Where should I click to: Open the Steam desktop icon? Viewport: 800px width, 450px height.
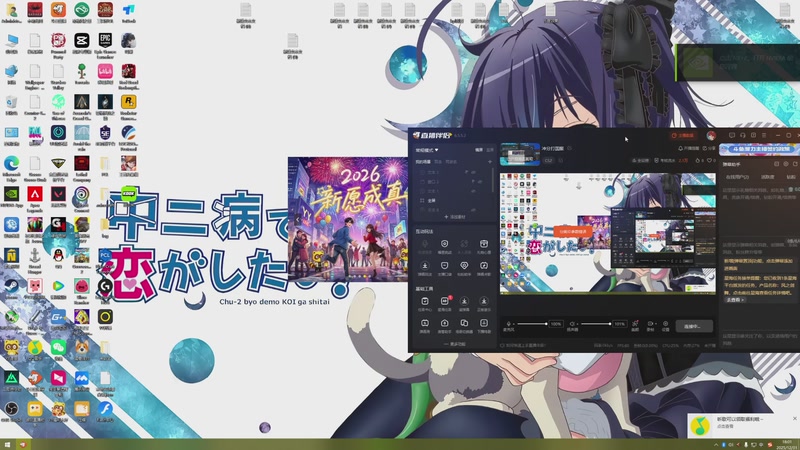(11, 286)
